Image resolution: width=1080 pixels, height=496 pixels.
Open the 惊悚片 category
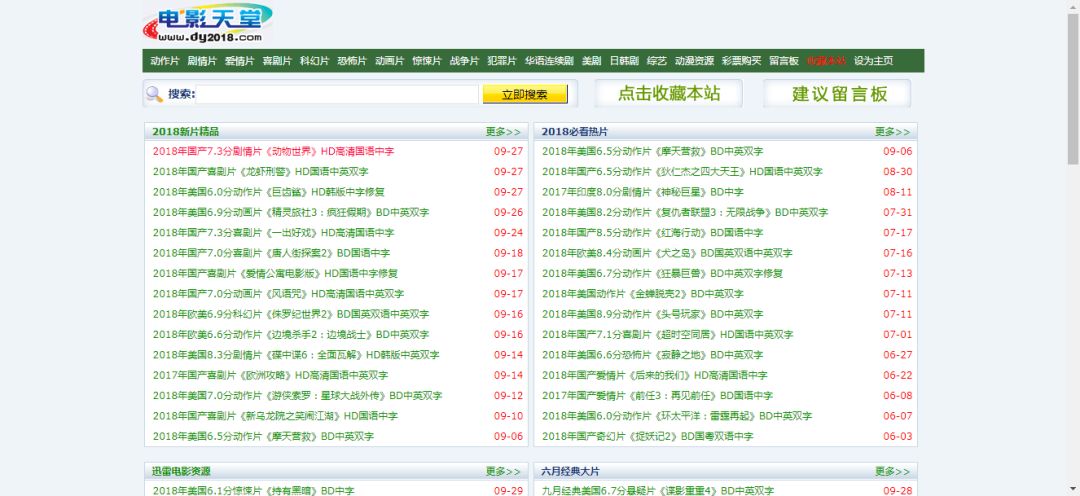click(x=427, y=61)
